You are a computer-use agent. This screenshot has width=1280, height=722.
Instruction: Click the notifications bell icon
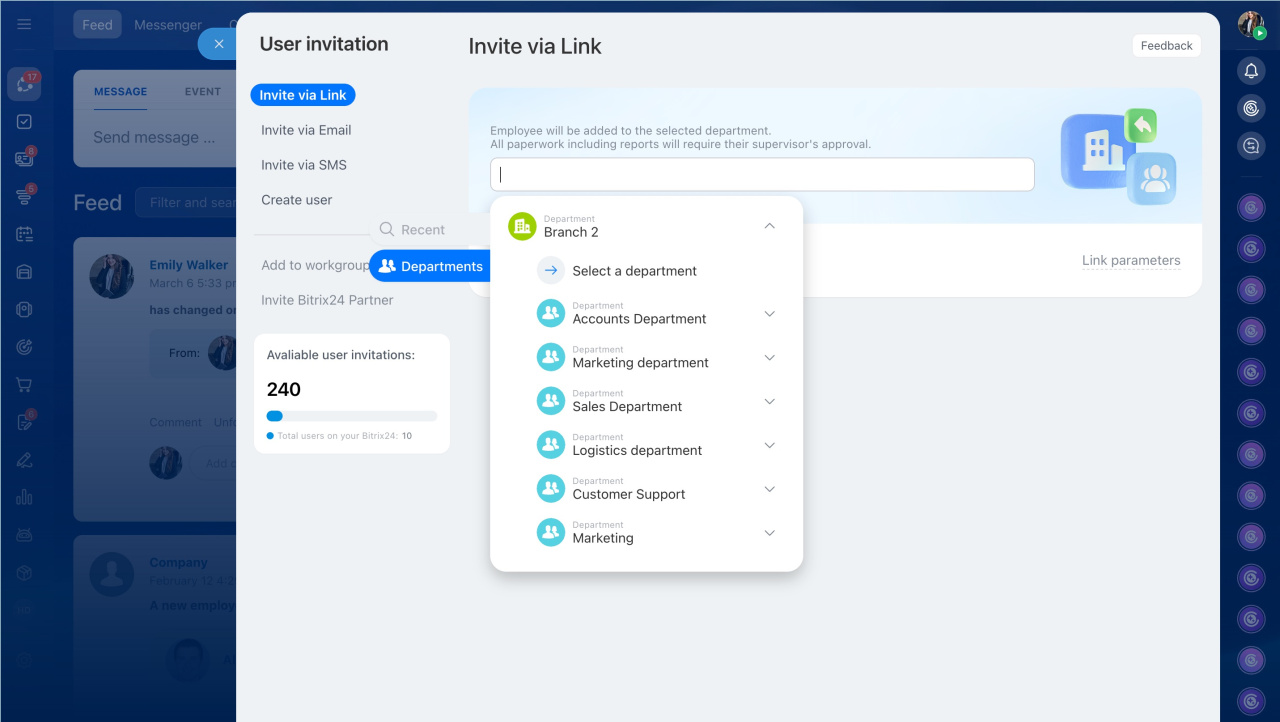pyautogui.click(x=1250, y=70)
